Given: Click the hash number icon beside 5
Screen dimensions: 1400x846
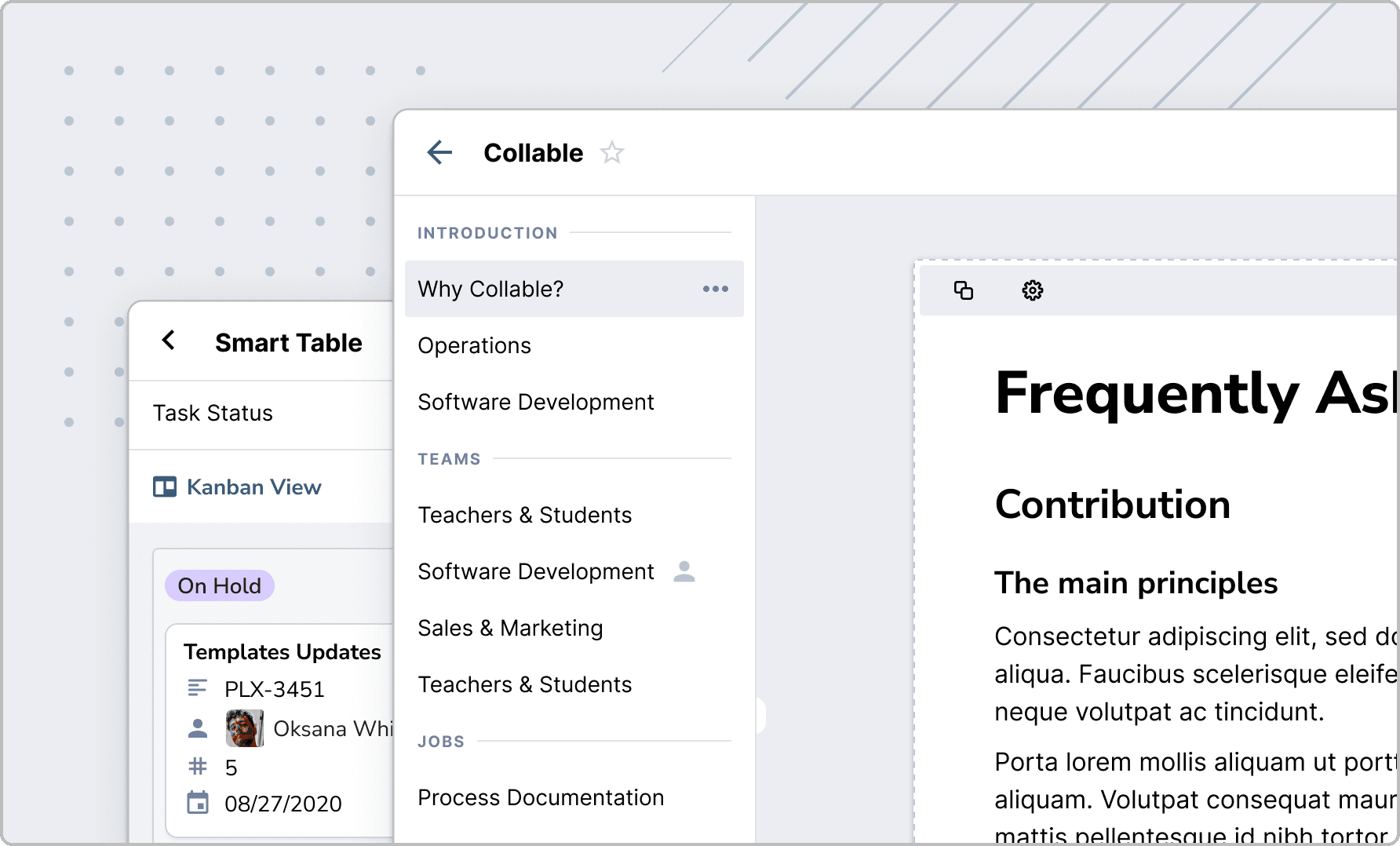Looking at the screenshot, I should 198,766.
